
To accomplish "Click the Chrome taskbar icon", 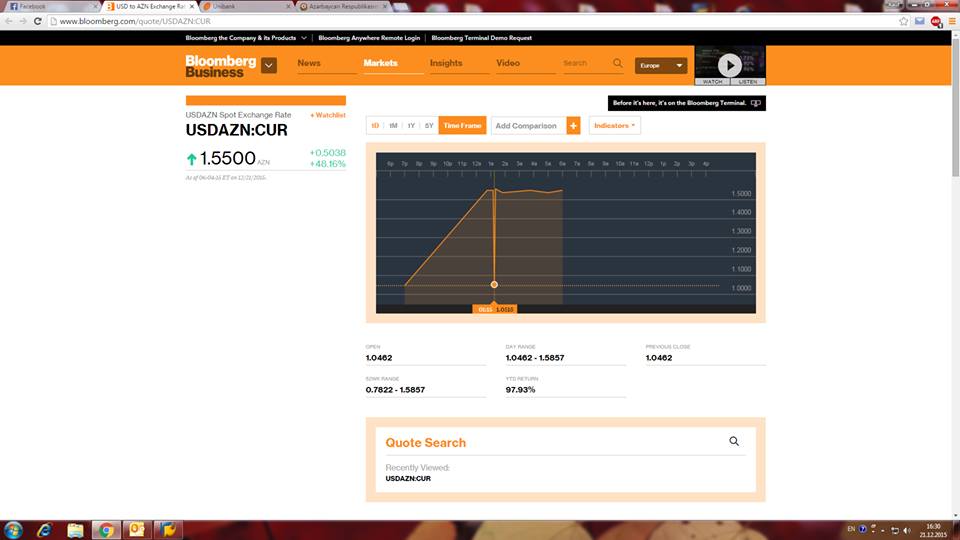I will pyautogui.click(x=106, y=530).
